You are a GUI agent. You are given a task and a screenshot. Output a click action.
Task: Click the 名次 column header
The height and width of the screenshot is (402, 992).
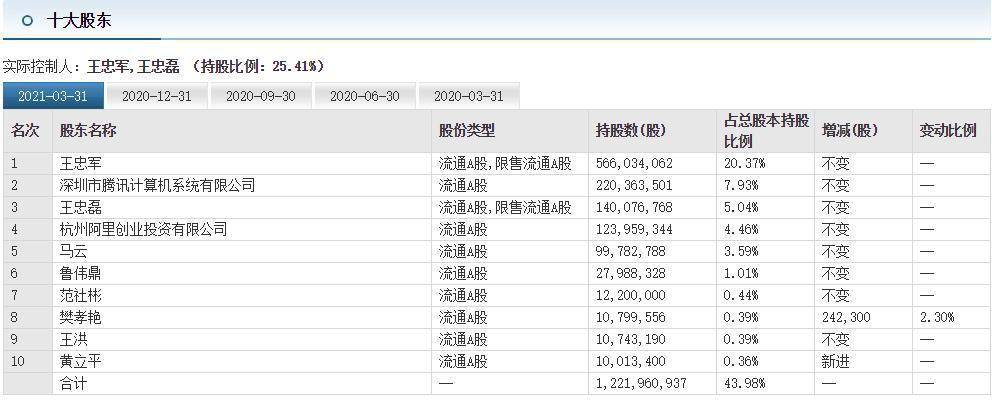point(25,131)
